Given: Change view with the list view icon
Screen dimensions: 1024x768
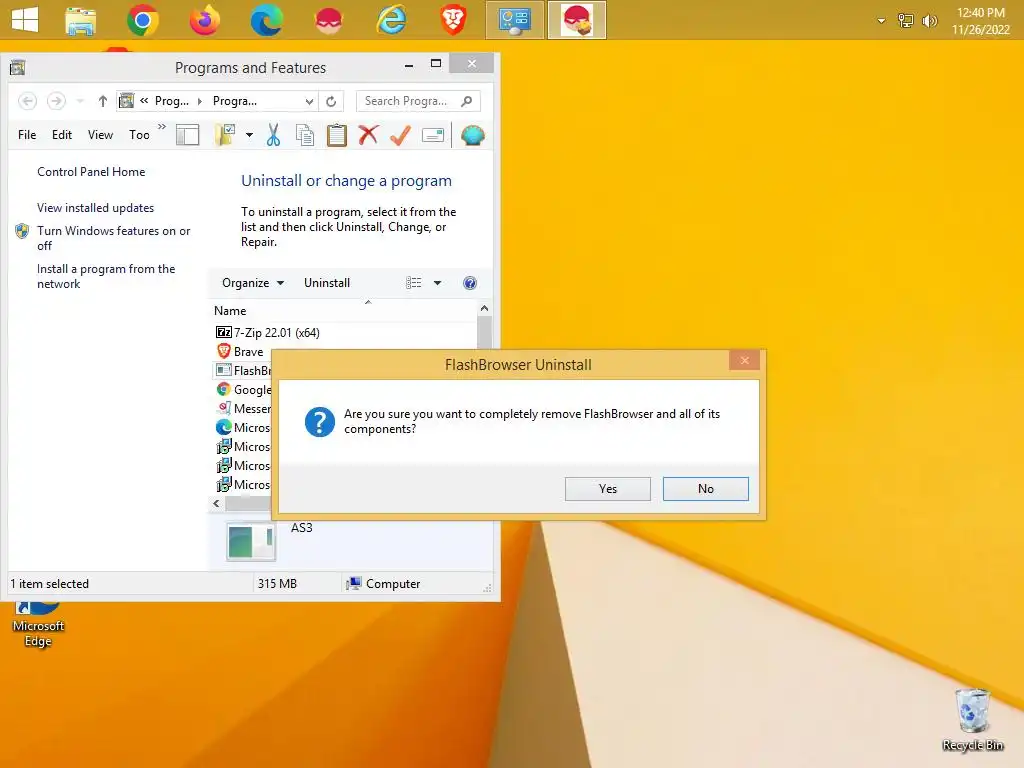Looking at the screenshot, I should pyautogui.click(x=413, y=283).
